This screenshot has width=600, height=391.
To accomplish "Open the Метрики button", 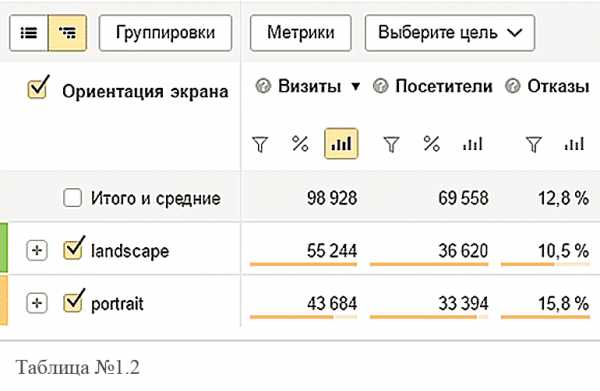I will [301, 33].
